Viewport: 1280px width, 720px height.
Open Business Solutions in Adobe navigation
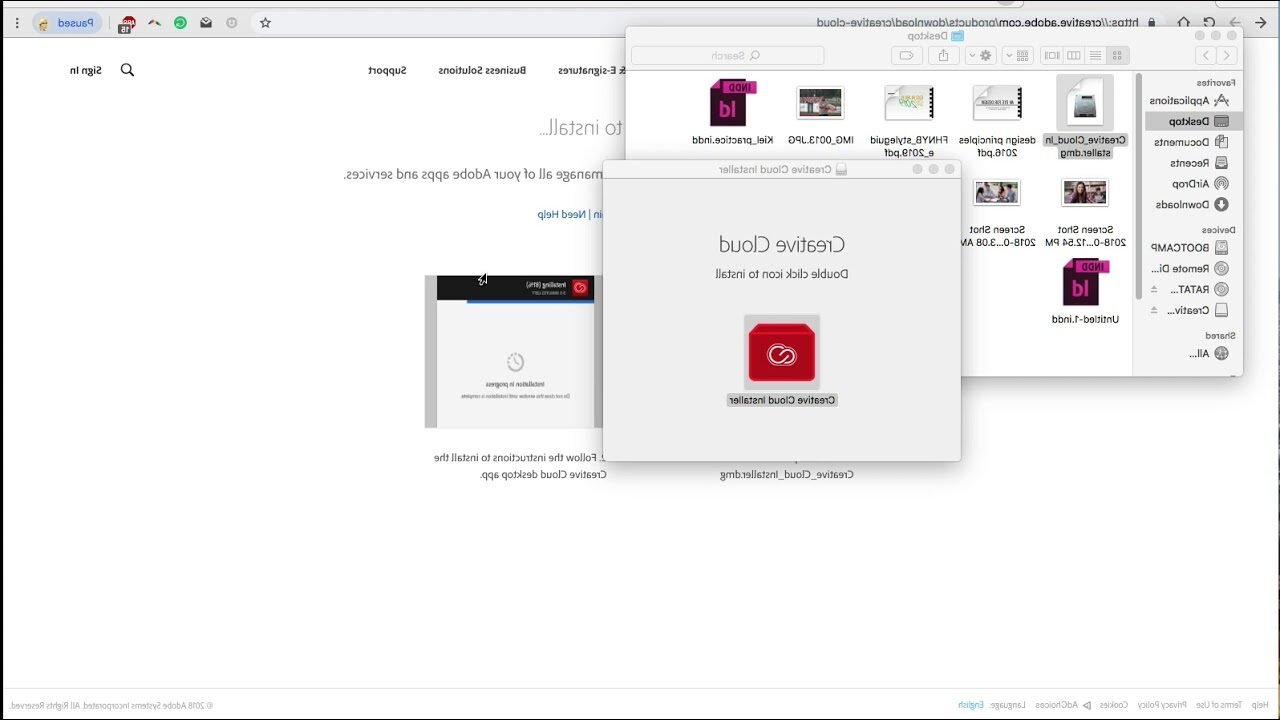482,70
